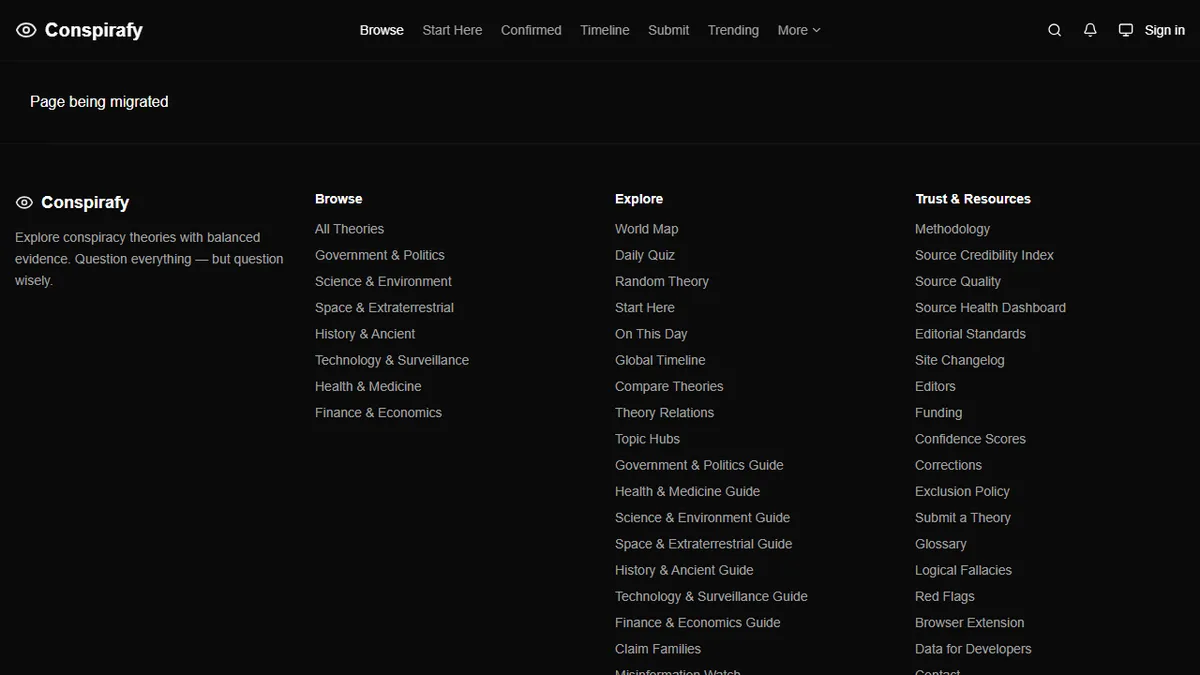Click the Sign in button
Viewport: 1200px width, 675px height.
click(x=1164, y=30)
